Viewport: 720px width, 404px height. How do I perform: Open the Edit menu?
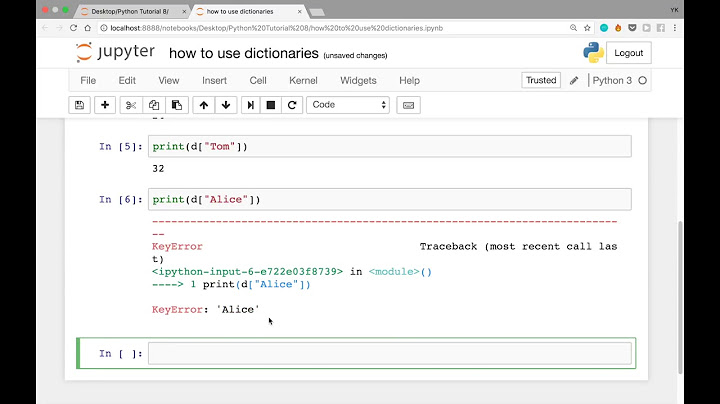pos(127,80)
